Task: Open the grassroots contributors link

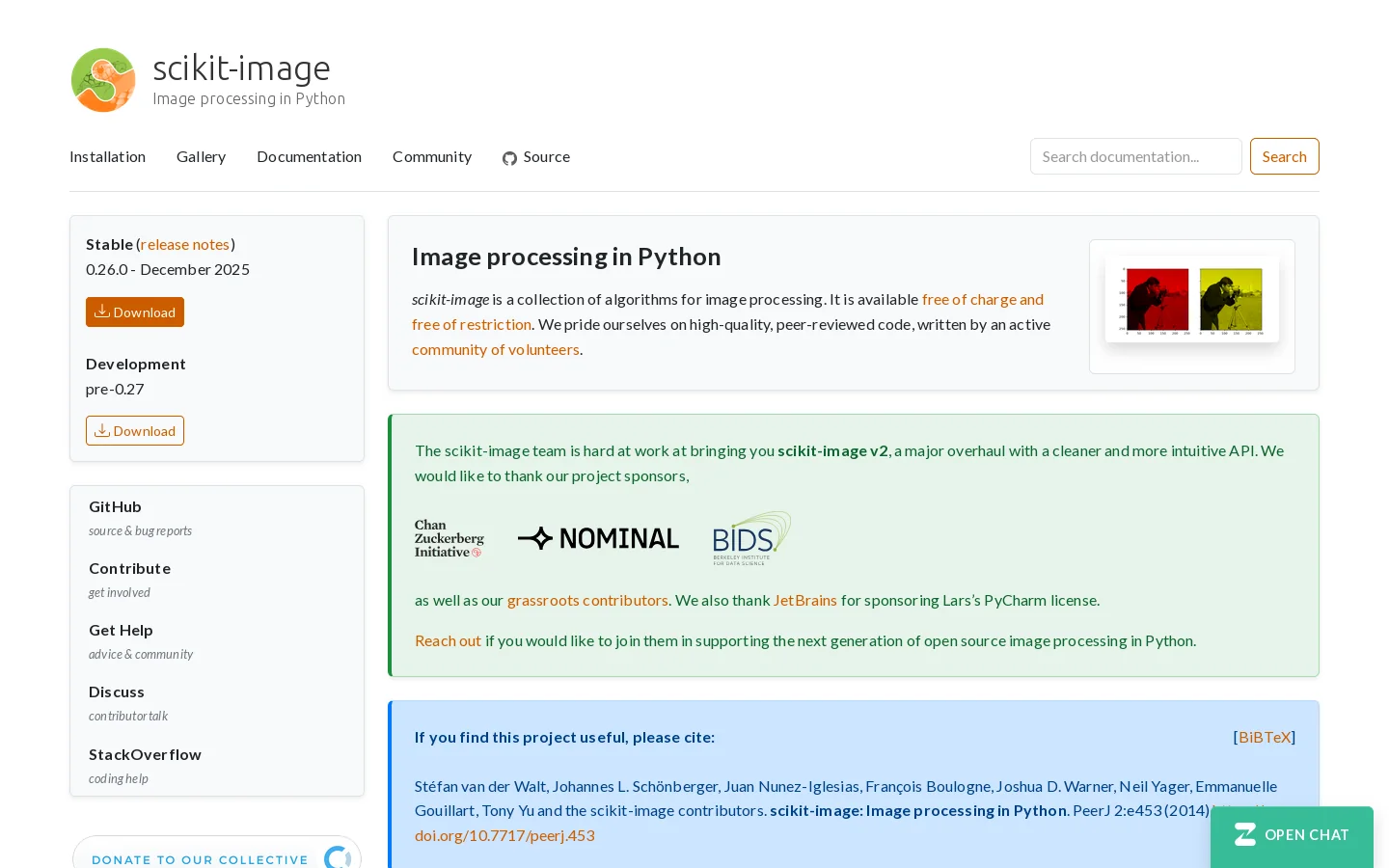Action: click(587, 601)
